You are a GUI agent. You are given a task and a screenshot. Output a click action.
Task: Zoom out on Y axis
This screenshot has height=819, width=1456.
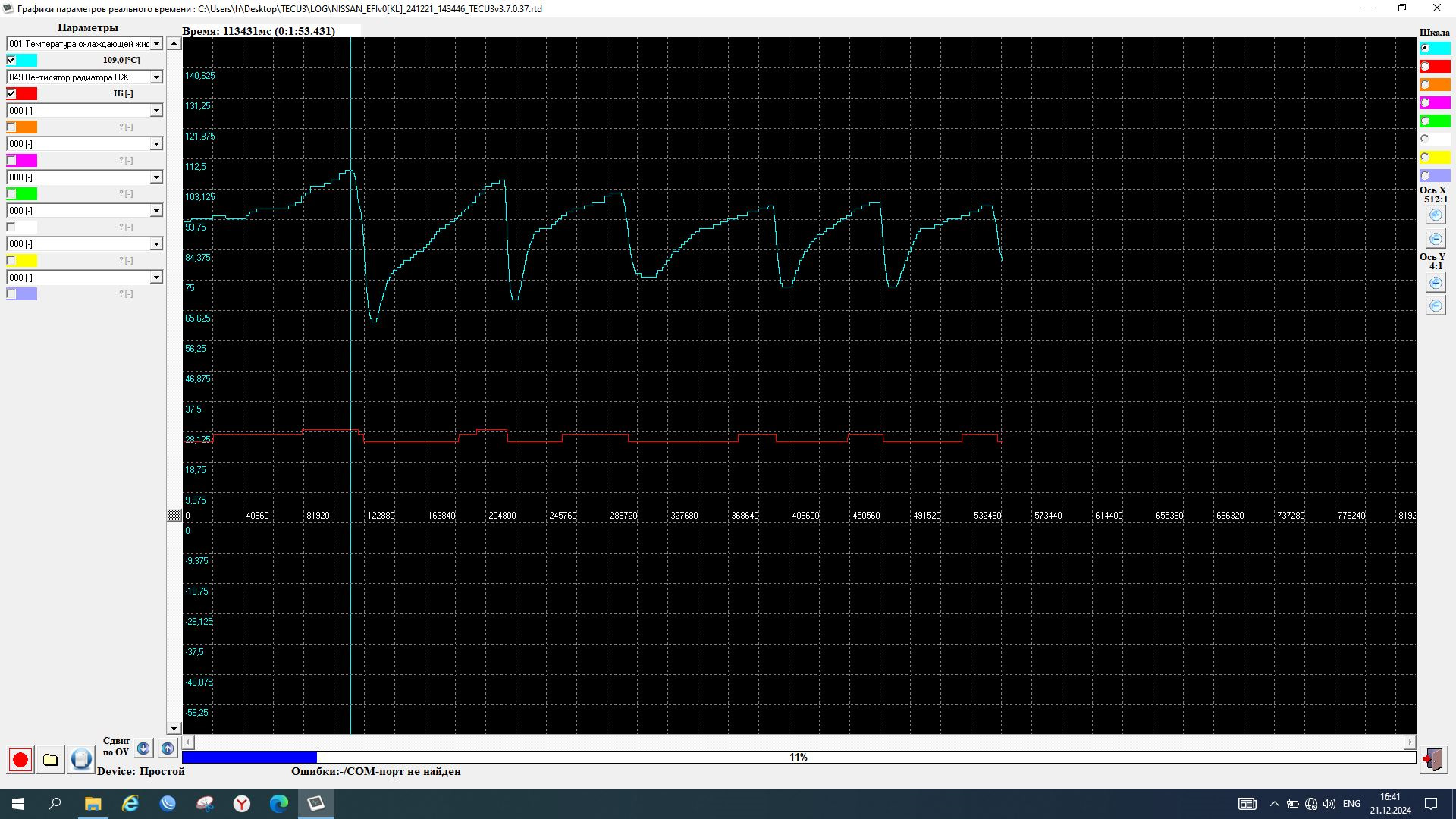1435,306
